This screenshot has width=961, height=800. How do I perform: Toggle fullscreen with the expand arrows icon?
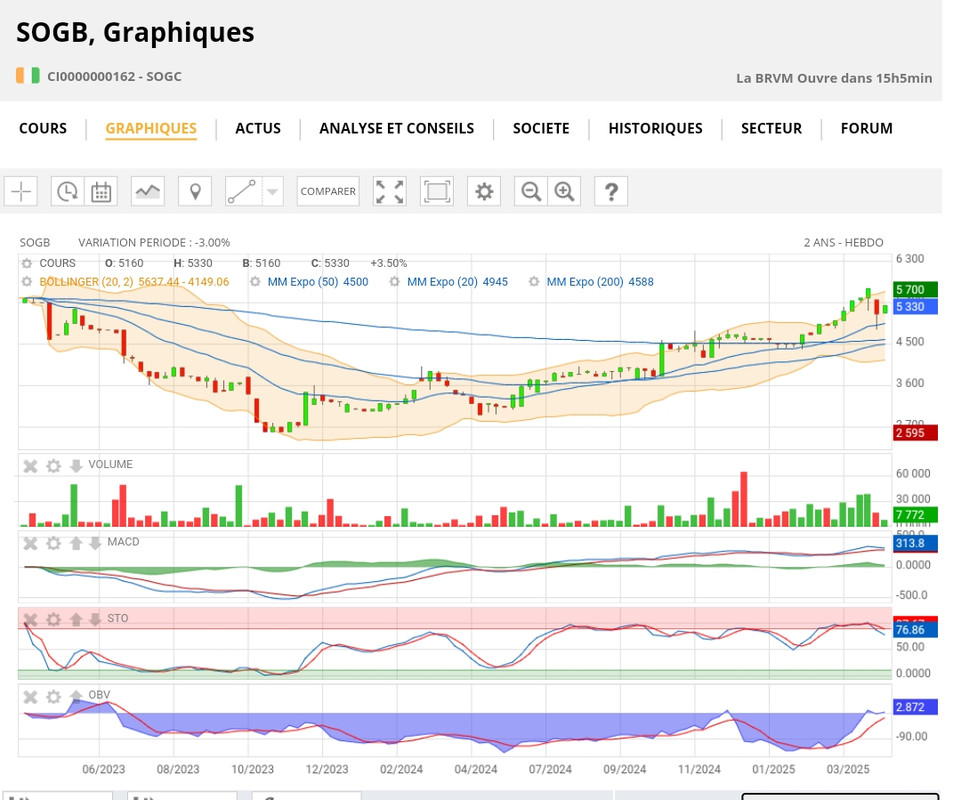tap(390, 191)
